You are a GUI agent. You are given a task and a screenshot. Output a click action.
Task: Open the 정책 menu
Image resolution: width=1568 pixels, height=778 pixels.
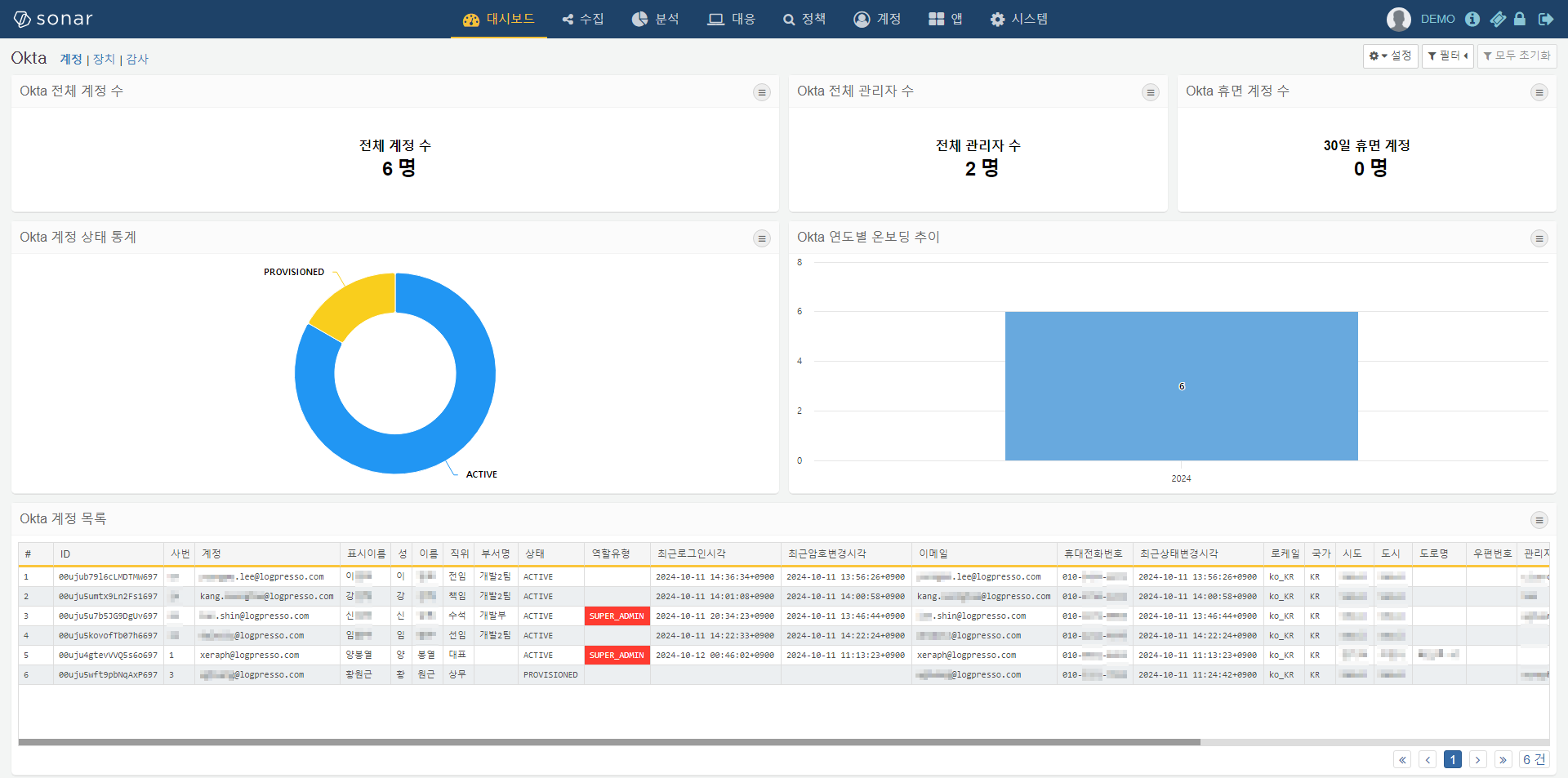click(804, 19)
